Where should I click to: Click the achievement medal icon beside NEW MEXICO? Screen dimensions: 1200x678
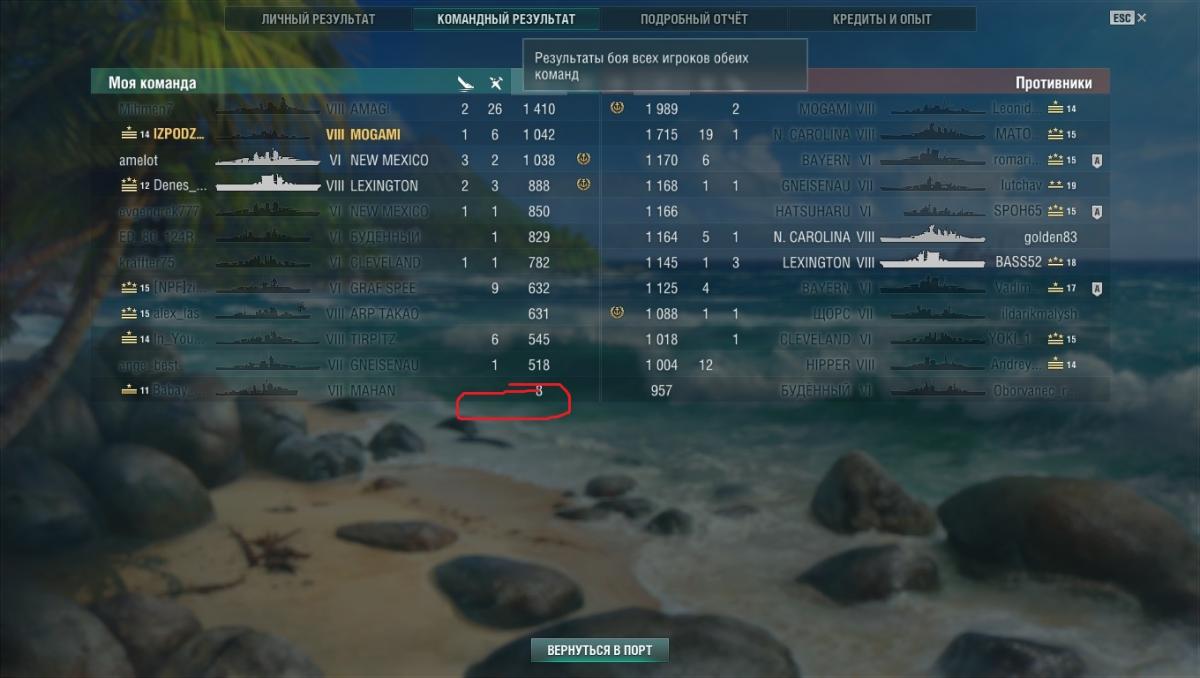(584, 159)
